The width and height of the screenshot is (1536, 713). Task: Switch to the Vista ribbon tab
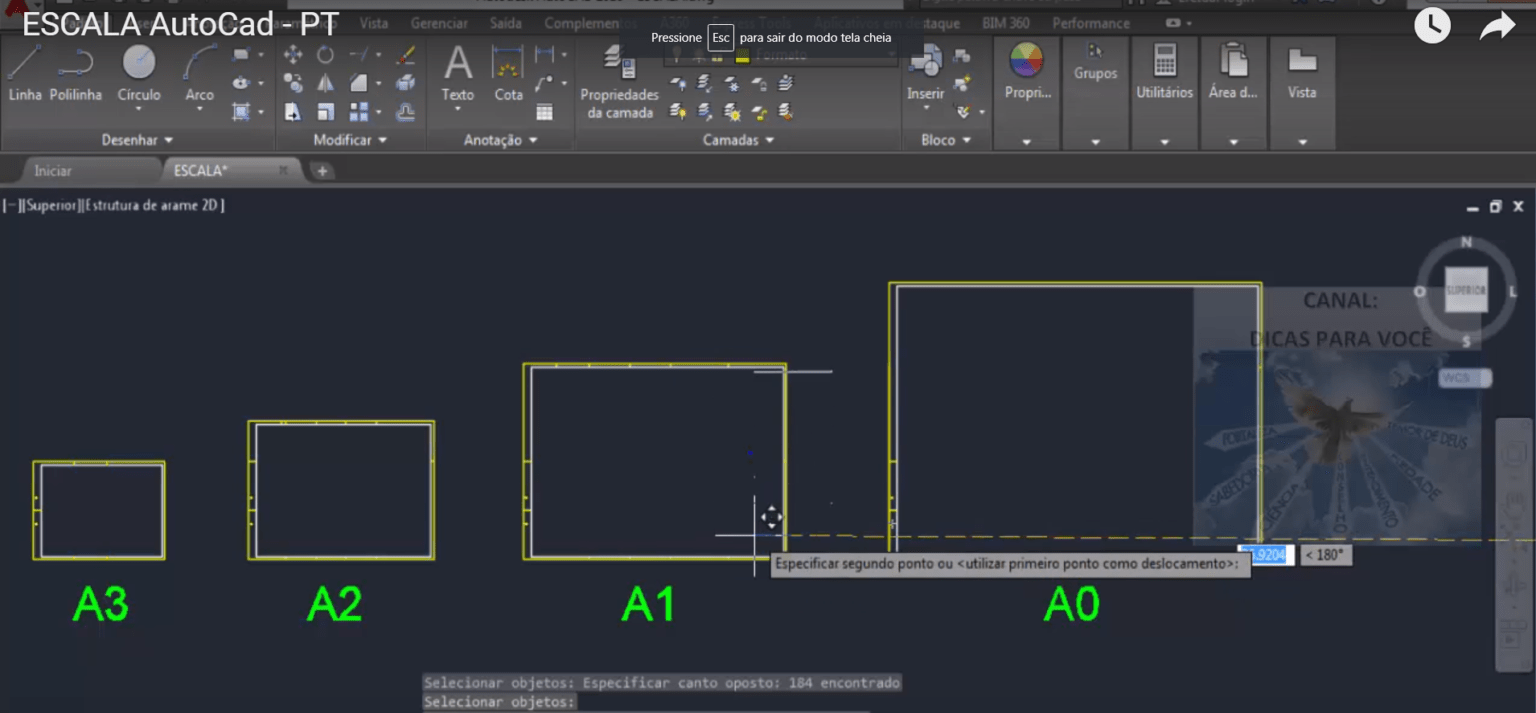coord(374,23)
